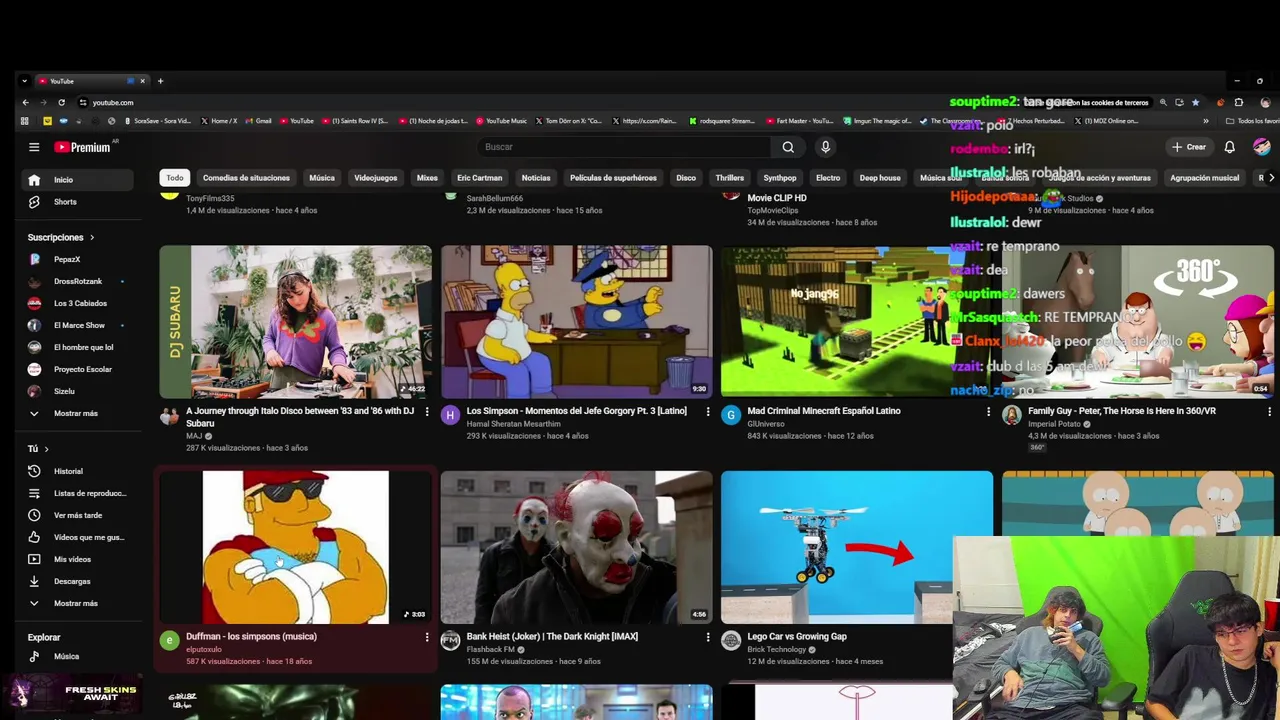Open Brick Technology channel name
Viewport: 1280px width, 720px height.
click(x=776, y=649)
